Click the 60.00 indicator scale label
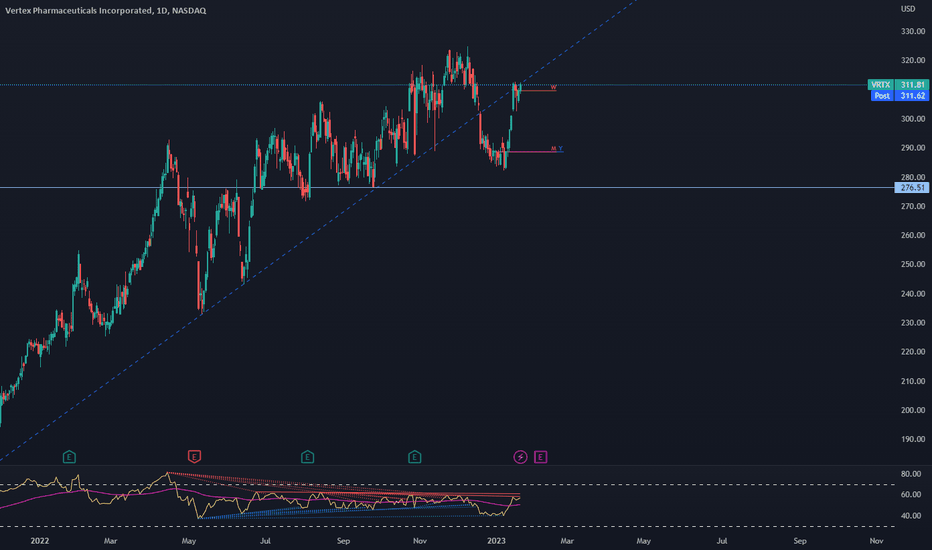Viewport: 932px width, 550px height. [911, 494]
